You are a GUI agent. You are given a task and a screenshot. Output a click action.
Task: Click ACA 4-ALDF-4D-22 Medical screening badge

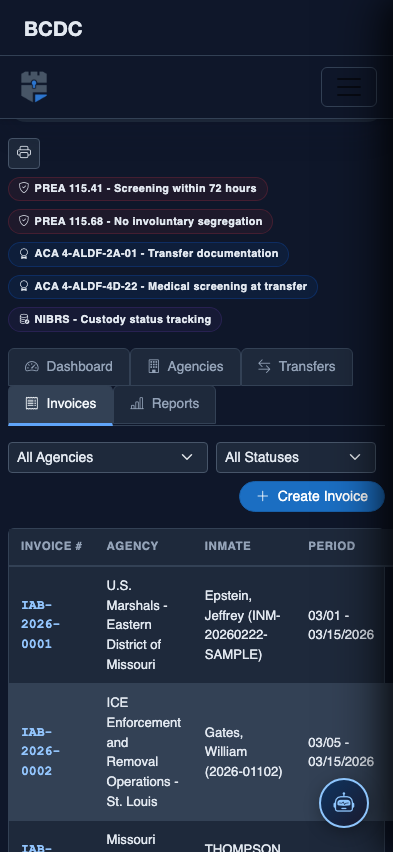pyautogui.click(x=163, y=286)
